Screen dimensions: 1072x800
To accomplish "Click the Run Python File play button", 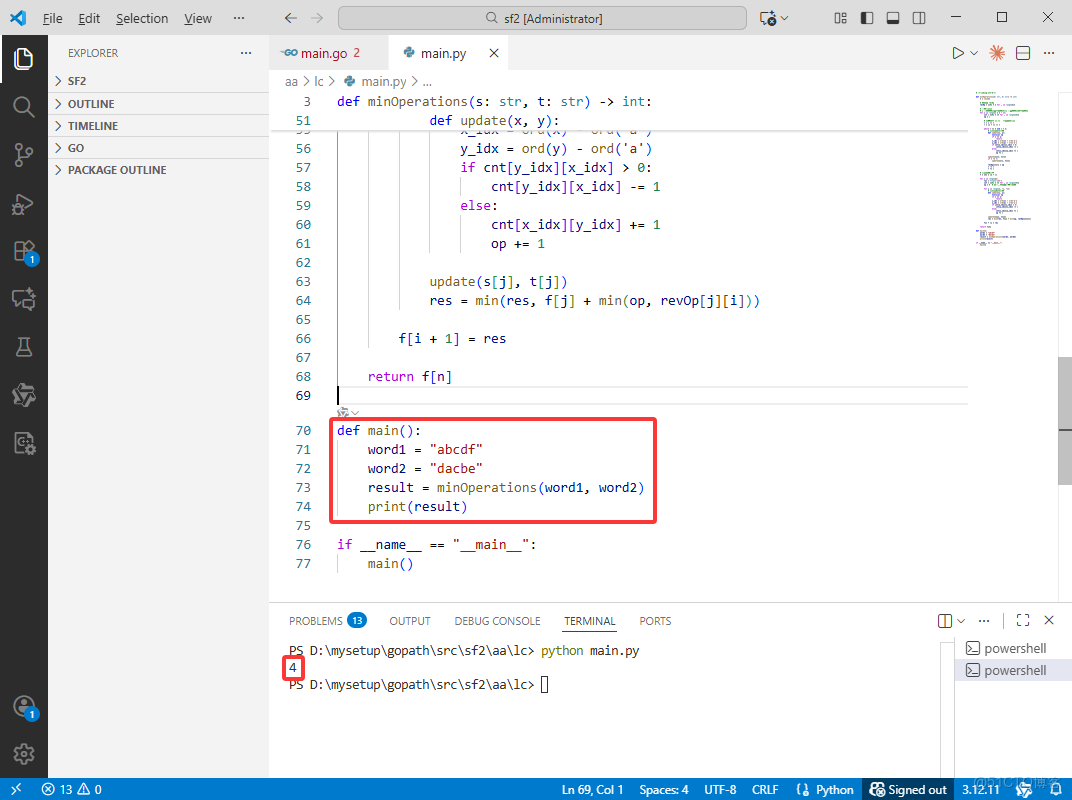I will (x=957, y=53).
